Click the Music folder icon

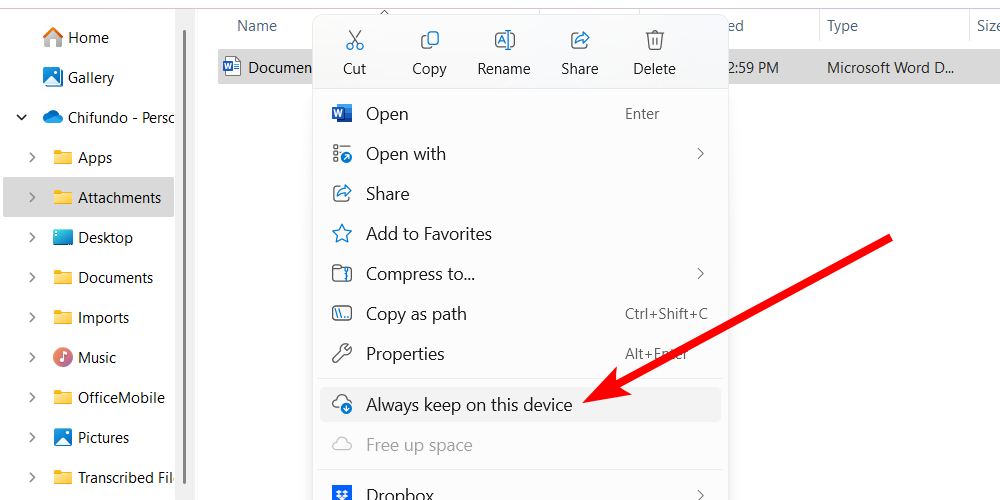pos(62,357)
